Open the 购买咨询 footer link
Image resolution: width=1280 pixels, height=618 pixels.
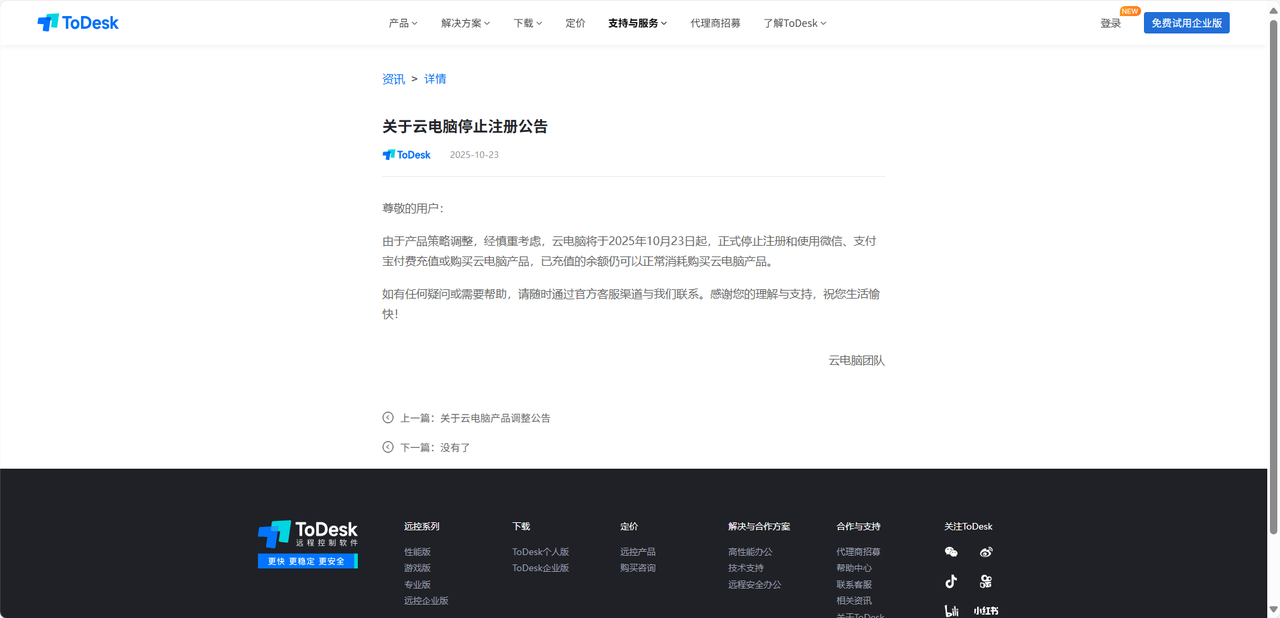638,568
